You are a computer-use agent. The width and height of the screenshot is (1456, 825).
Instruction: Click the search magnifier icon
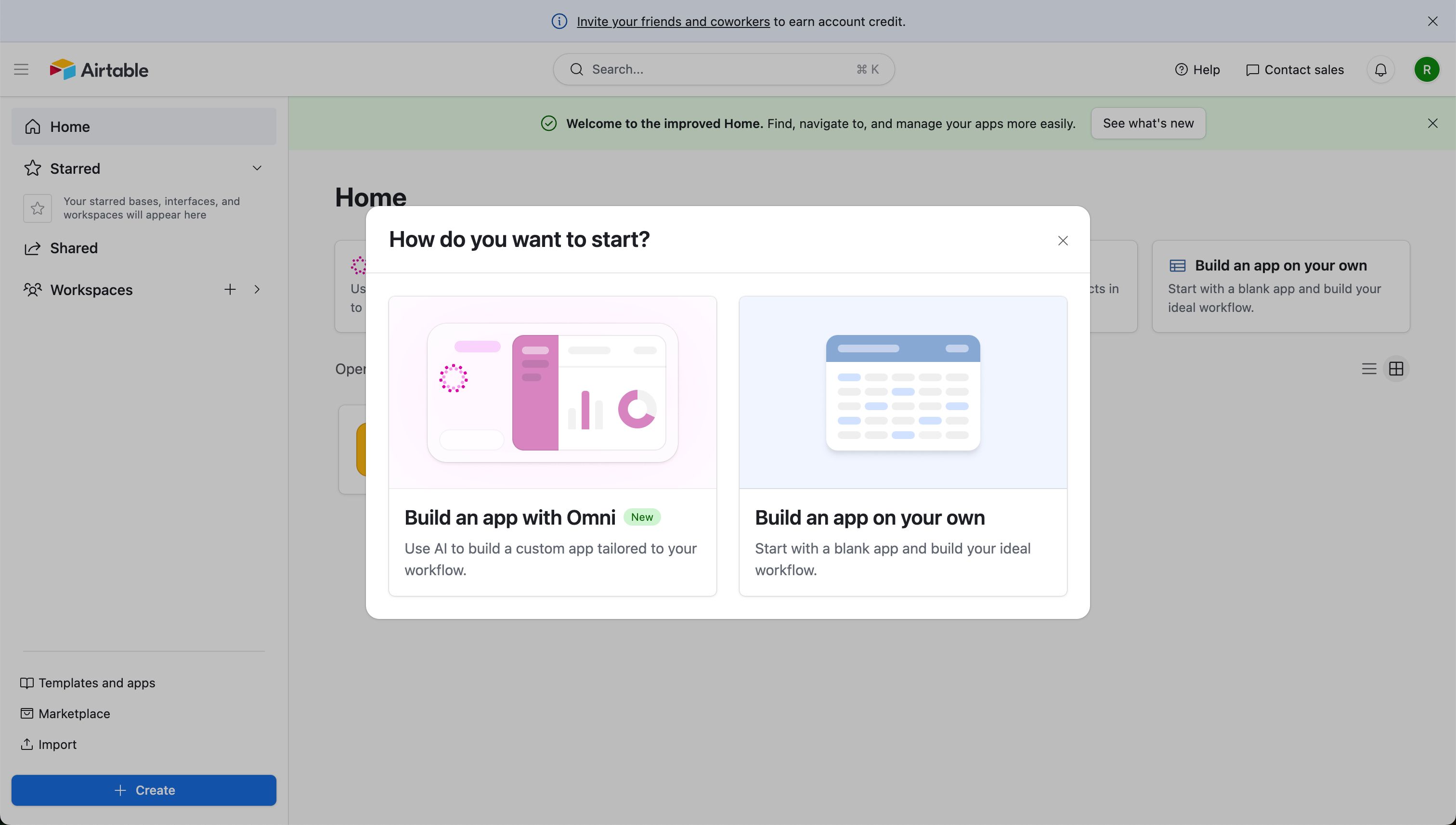(576, 69)
